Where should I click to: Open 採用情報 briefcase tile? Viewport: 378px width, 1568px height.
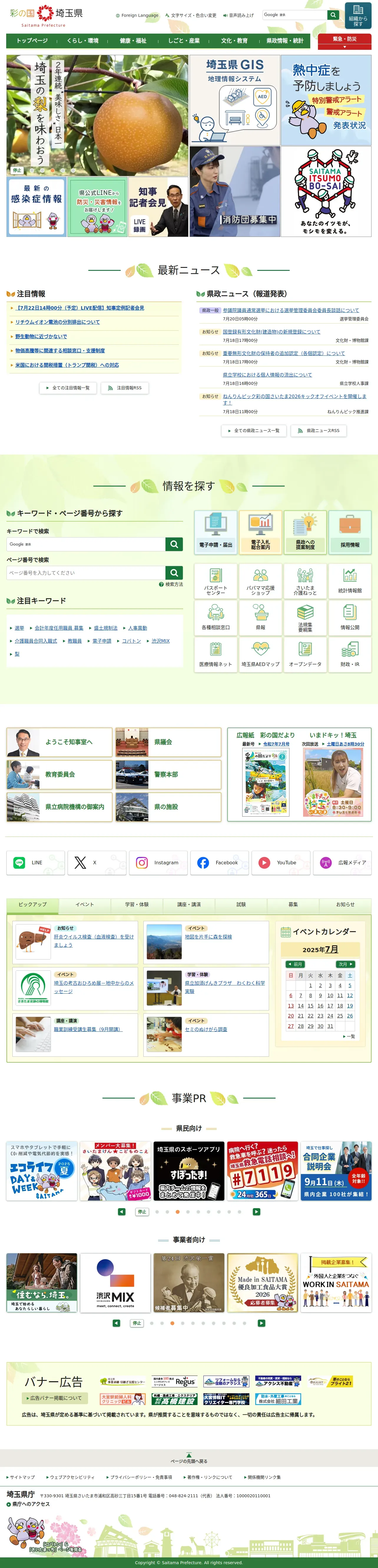coord(350,532)
